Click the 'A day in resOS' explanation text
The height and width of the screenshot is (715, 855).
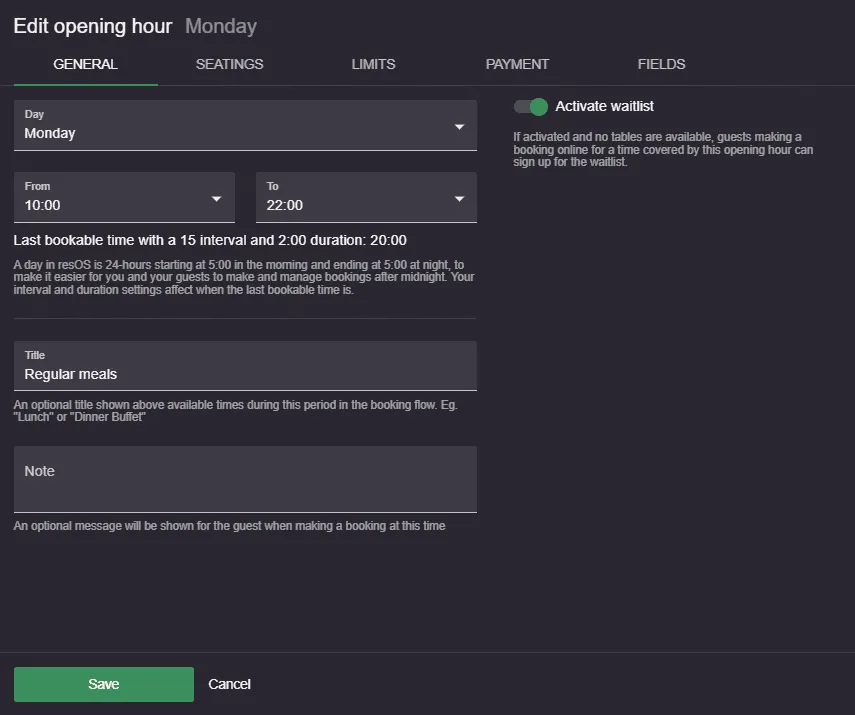[x=244, y=277]
